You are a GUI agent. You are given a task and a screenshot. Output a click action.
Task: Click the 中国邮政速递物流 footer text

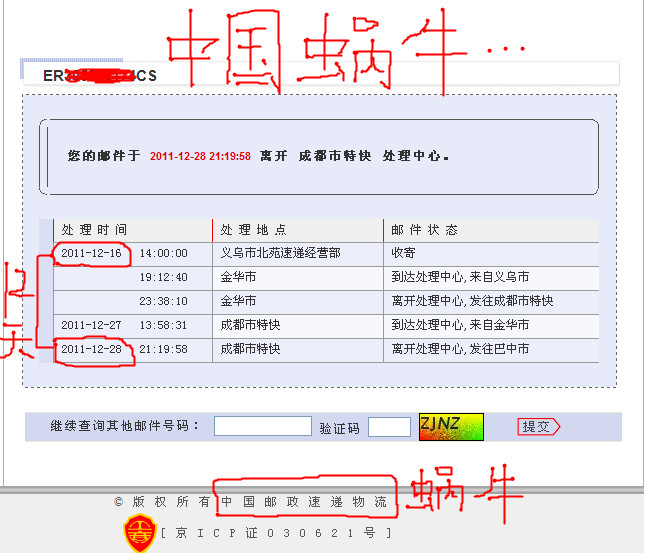coord(303,501)
